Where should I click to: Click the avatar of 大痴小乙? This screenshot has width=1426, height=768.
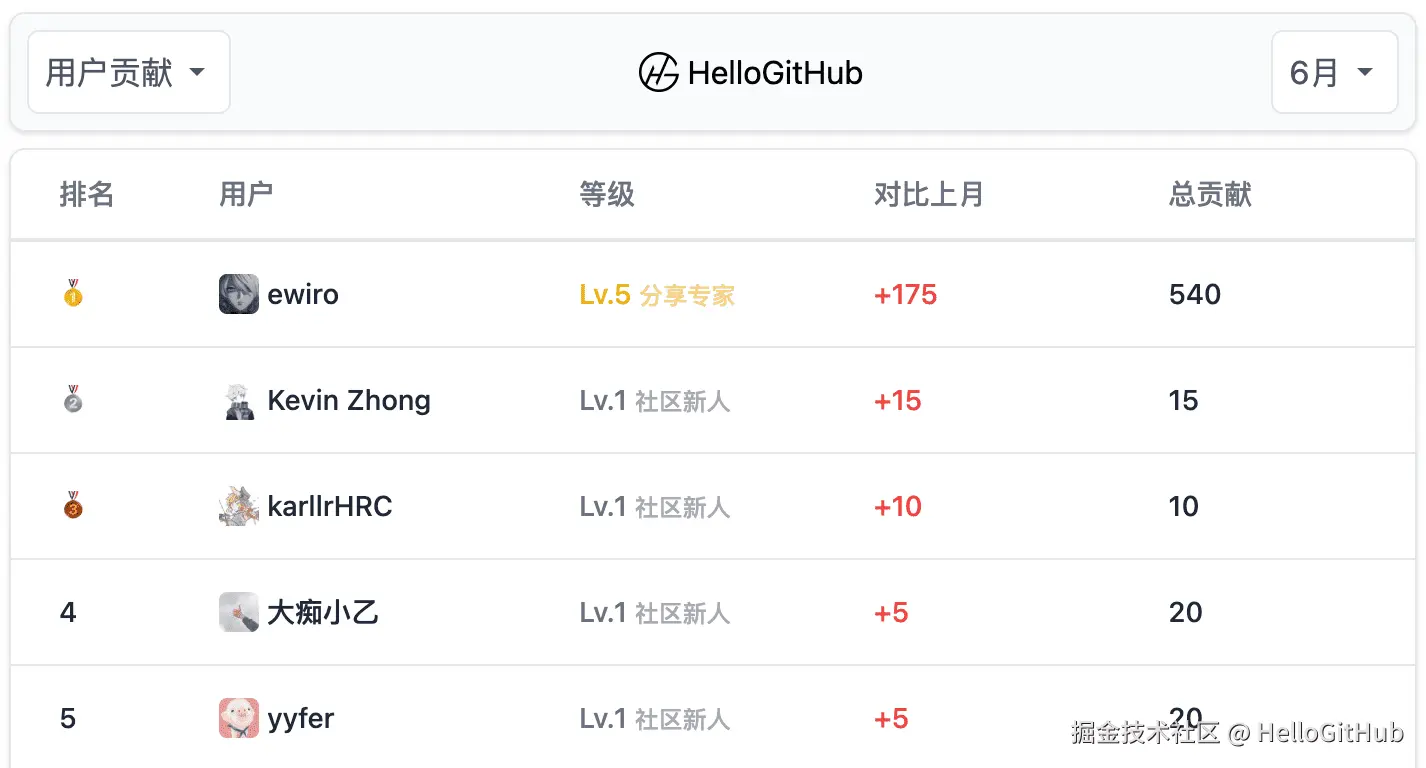pos(239,612)
